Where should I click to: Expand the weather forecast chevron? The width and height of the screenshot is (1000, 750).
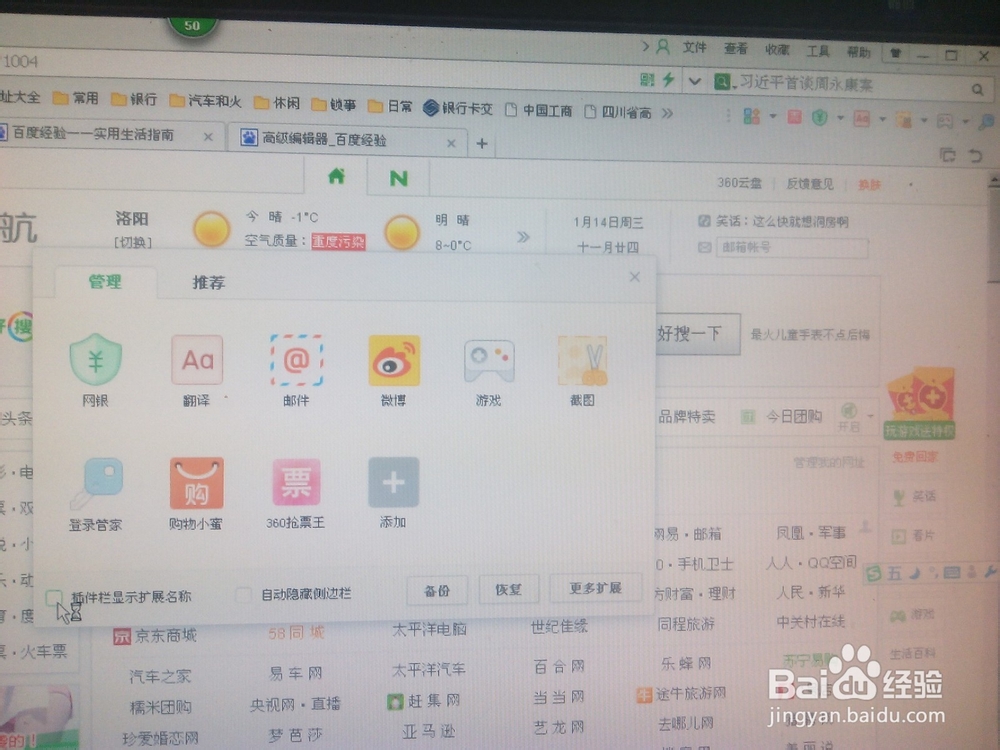521,236
